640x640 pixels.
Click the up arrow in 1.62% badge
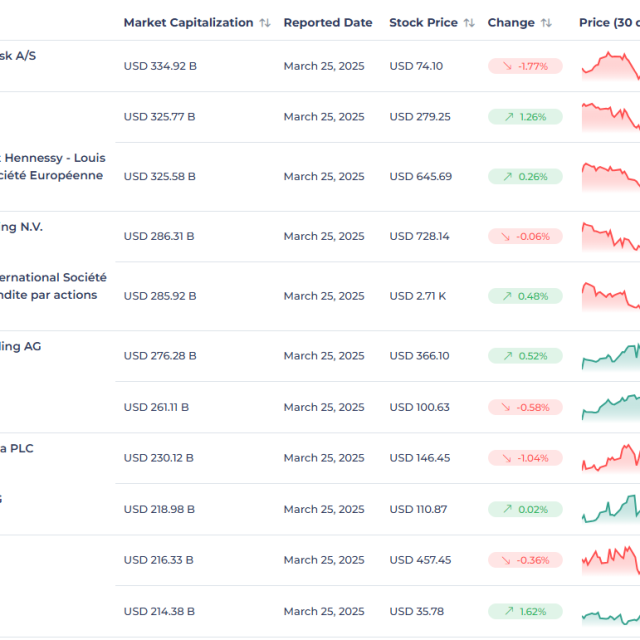[509, 611]
